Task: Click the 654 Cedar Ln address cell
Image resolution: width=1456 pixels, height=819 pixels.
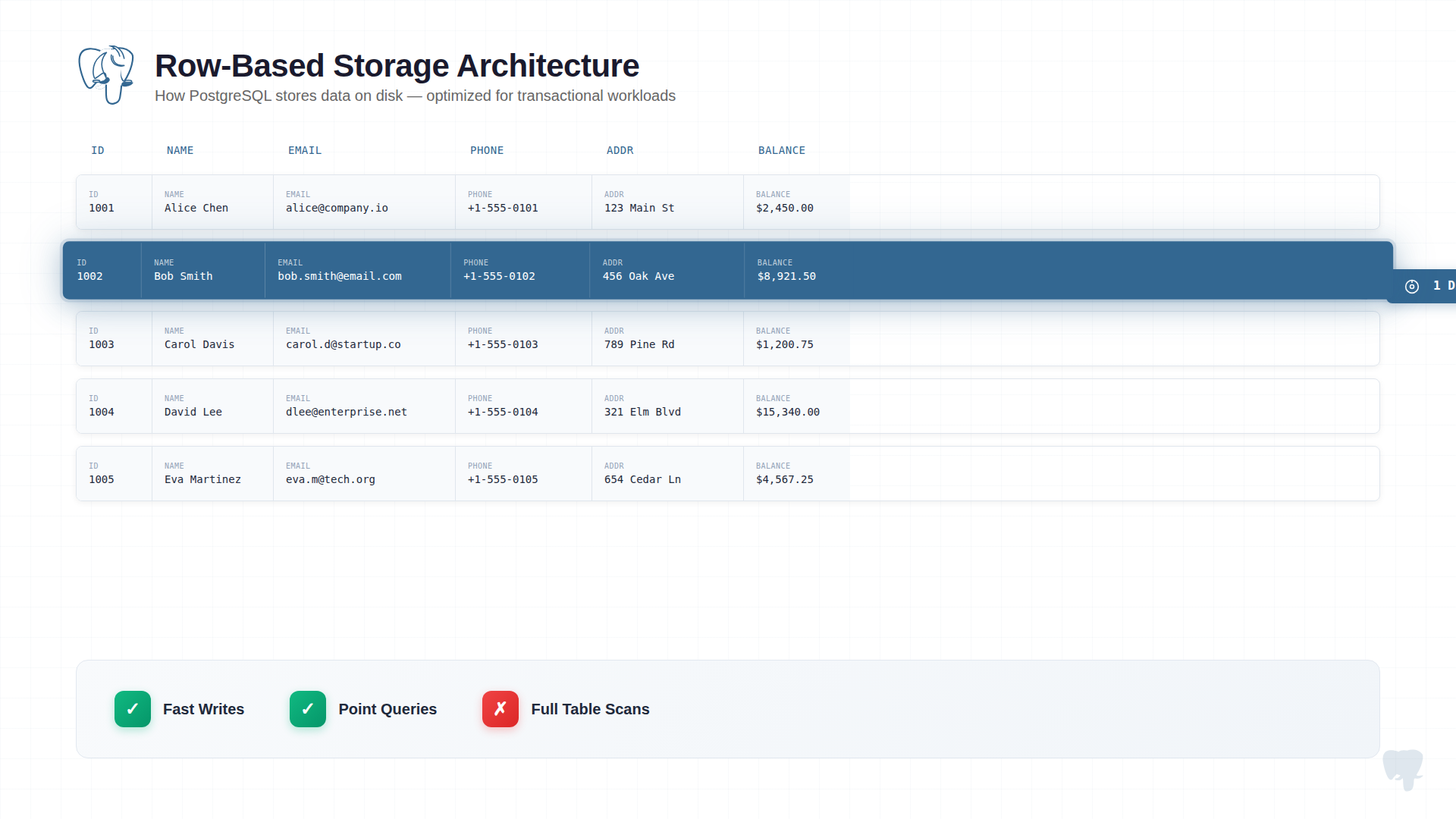Action: pyautogui.click(x=642, y=479)
